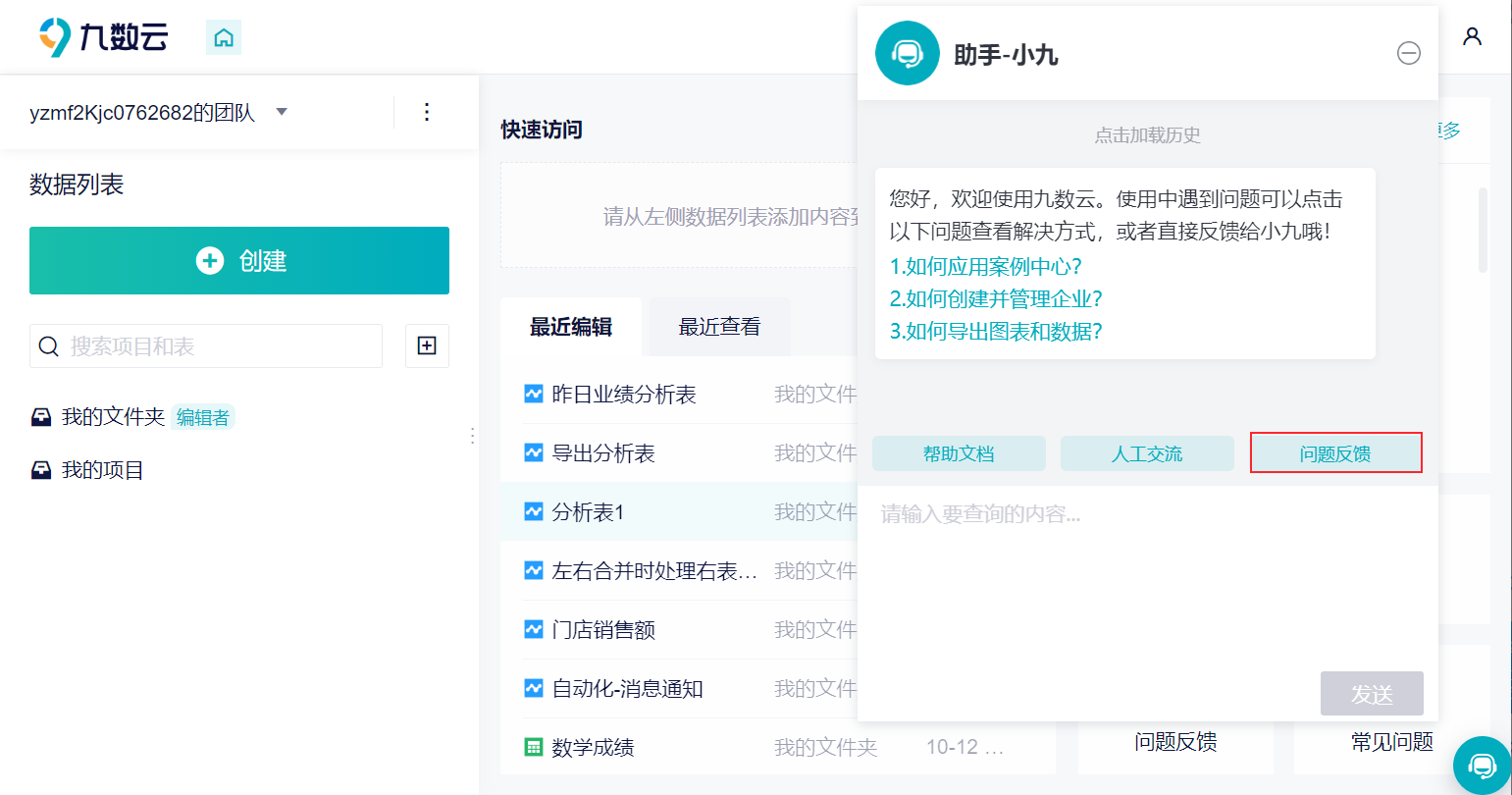1512x795 pixels.
Task: Click the vertical scrollbar on the right panel
Action: point(1483,231)
